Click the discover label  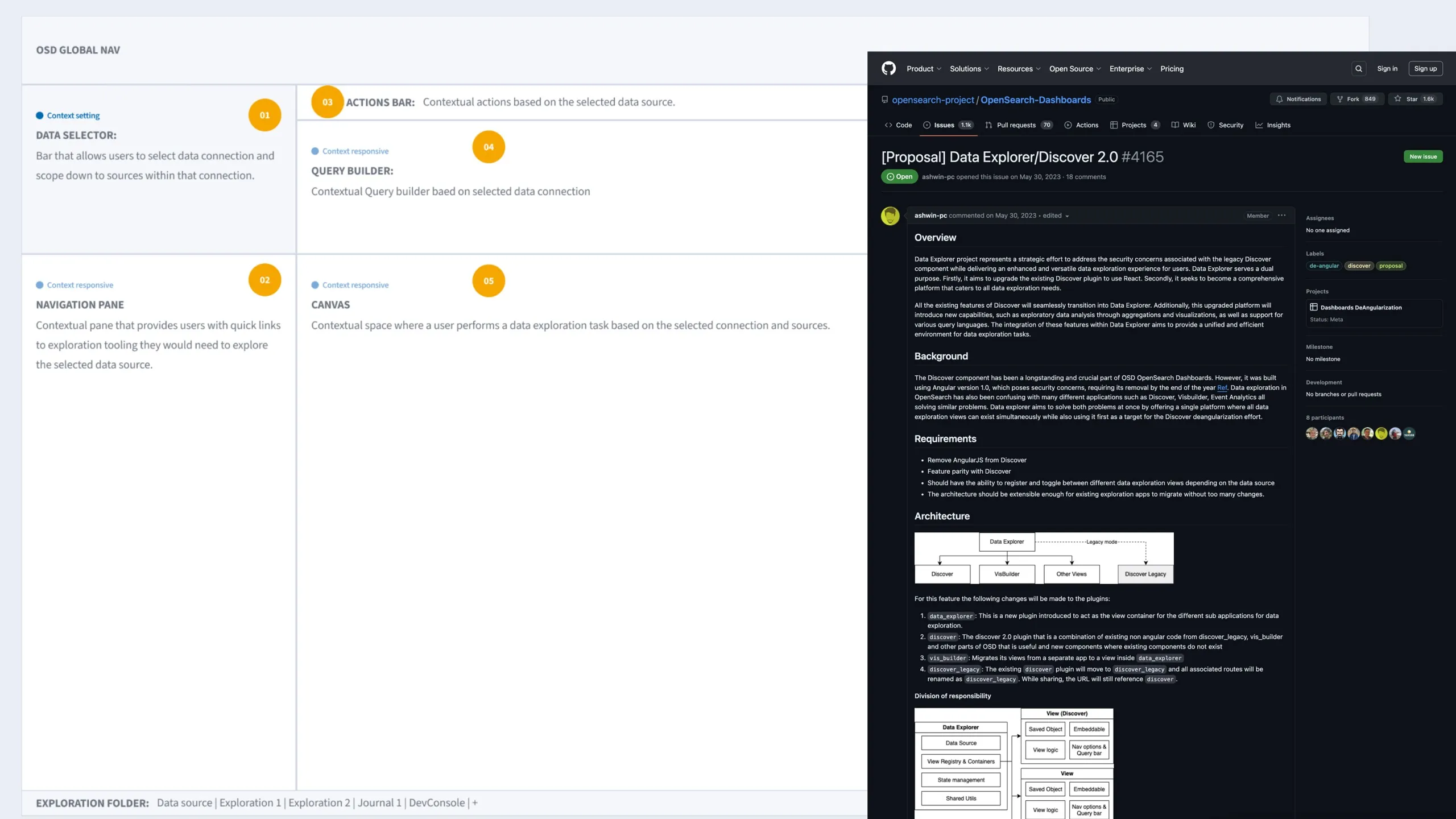tap(1359, 266)
